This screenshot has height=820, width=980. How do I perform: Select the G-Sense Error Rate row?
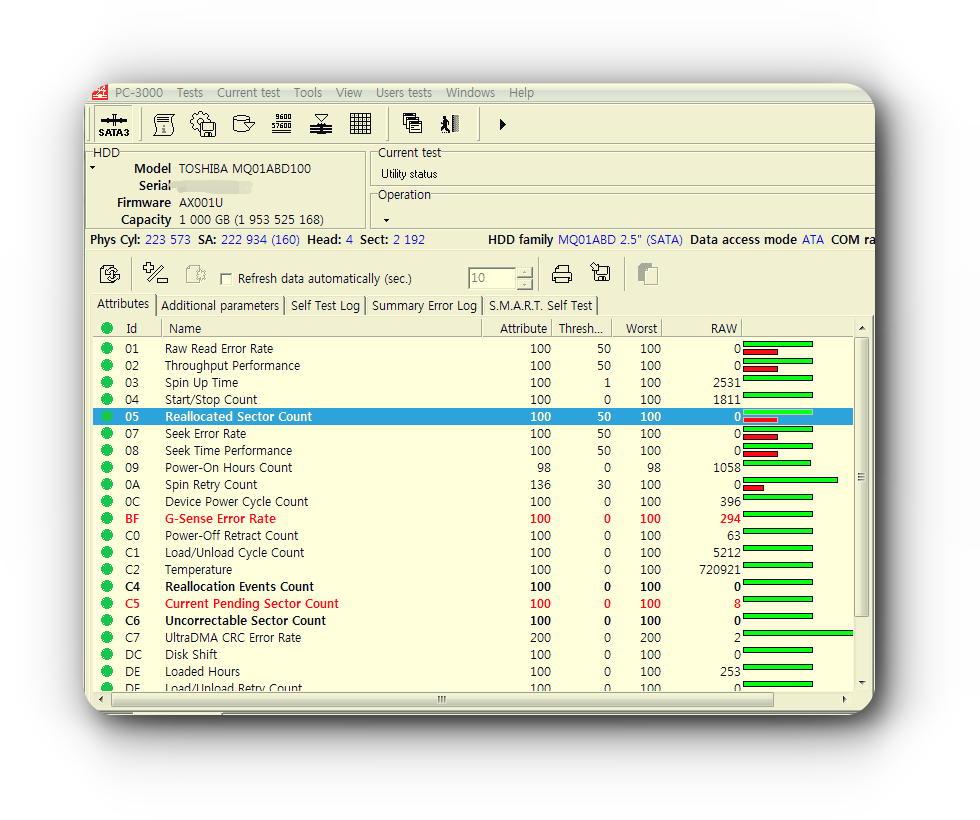point(473,518)
